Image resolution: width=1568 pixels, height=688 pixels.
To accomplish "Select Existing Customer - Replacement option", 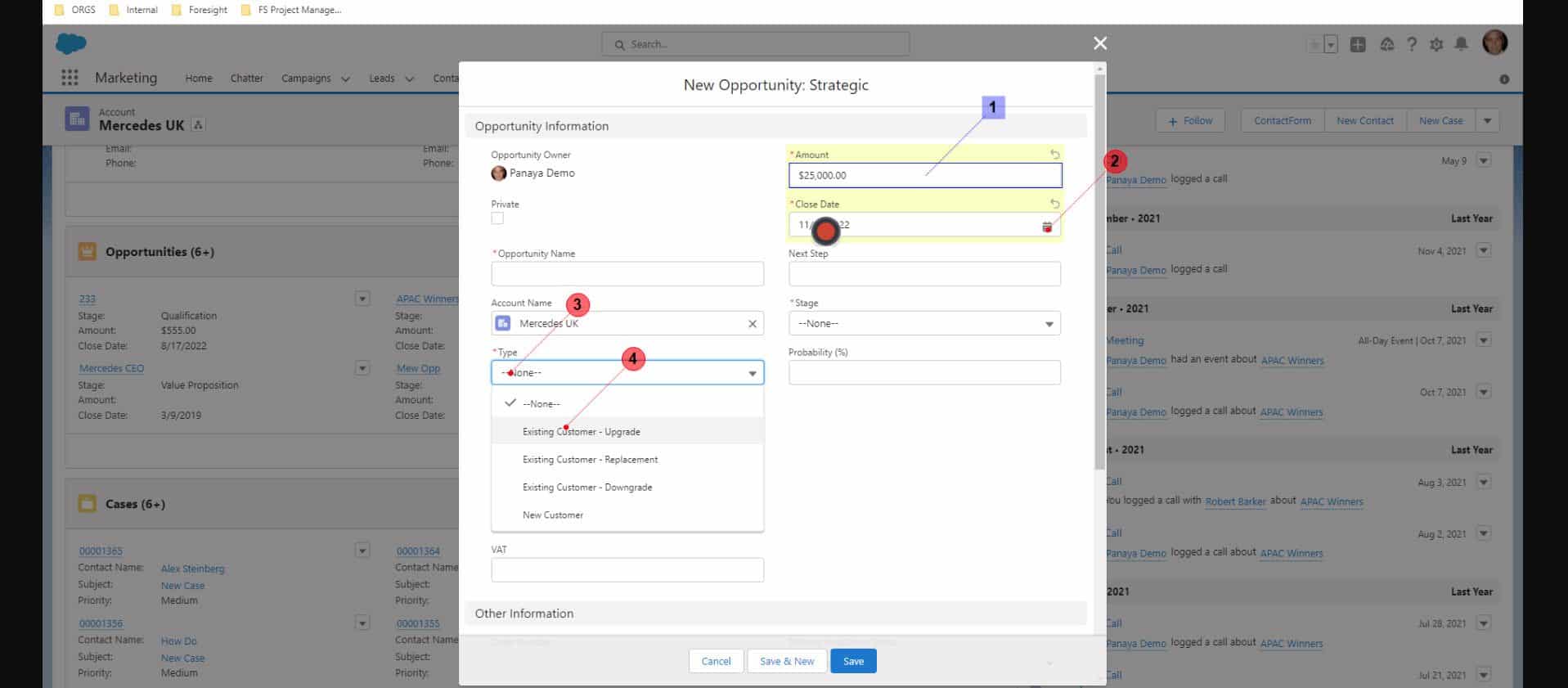I will [x=627, y=459].
